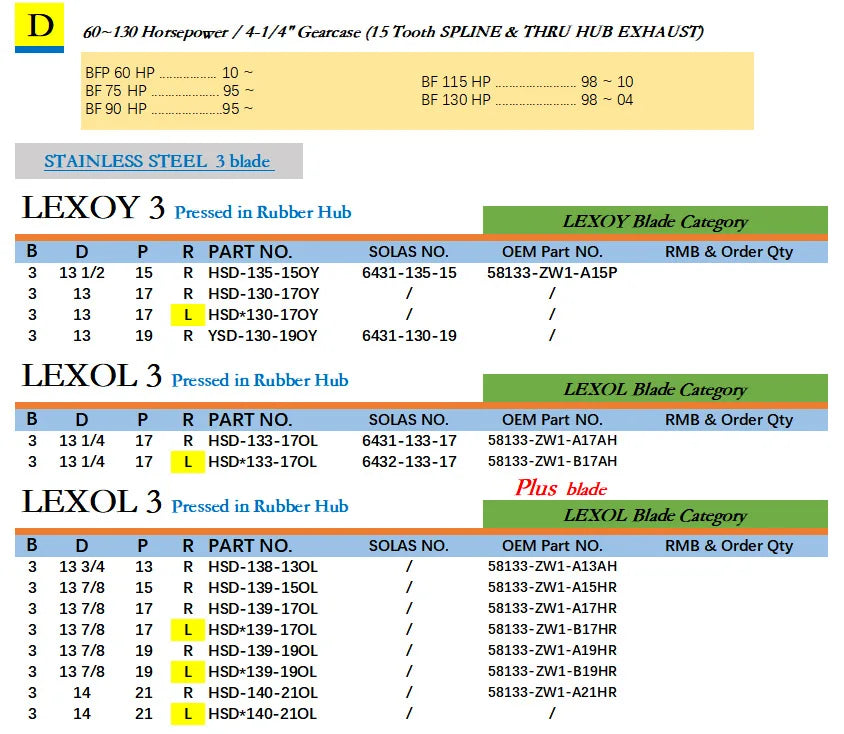Select OEM part 58133-ZW1-A15HR
Image resolution: width=844 pixels, height=734 pixels.
(x=552, y=587)
